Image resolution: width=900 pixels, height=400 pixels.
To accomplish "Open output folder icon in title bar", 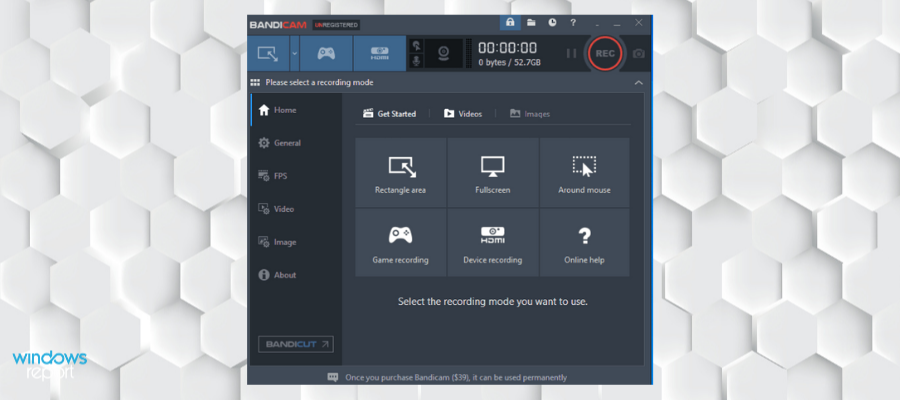I will point(532,22).
